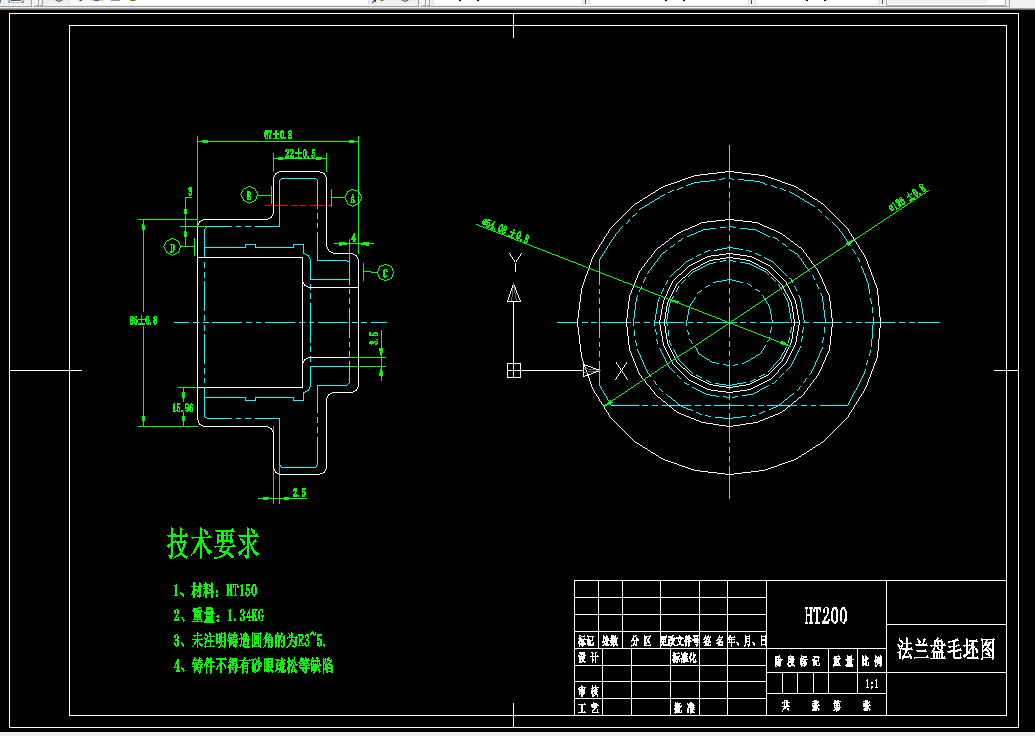Screen dimensions: 1035x736
Task: Click the 审核 label in title block
Action: 587,691
